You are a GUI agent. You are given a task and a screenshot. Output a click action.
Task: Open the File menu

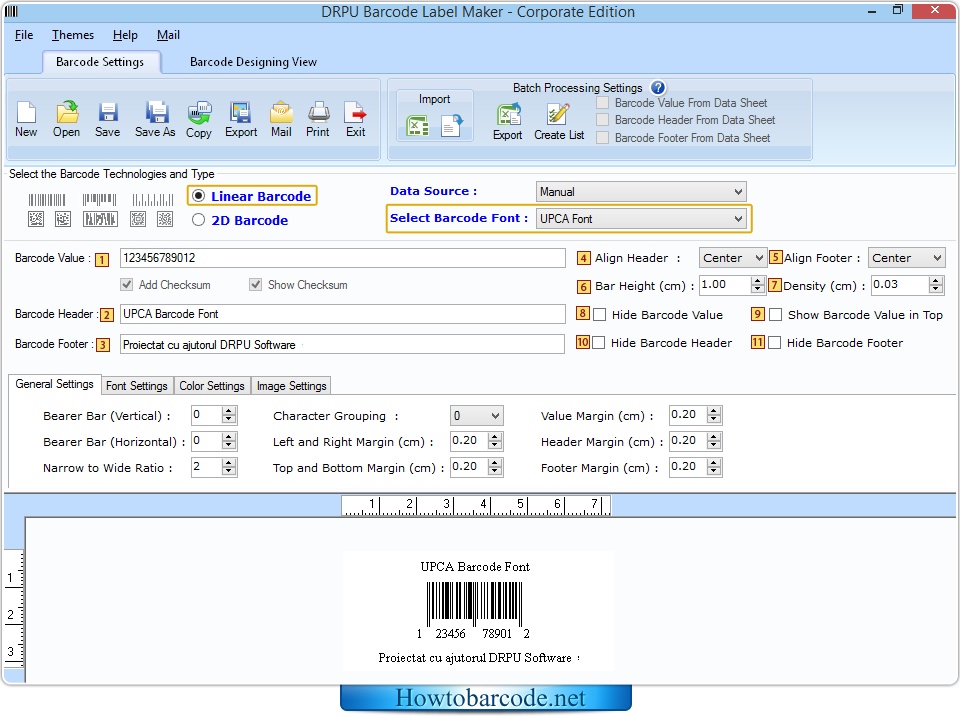click(24, 35)
